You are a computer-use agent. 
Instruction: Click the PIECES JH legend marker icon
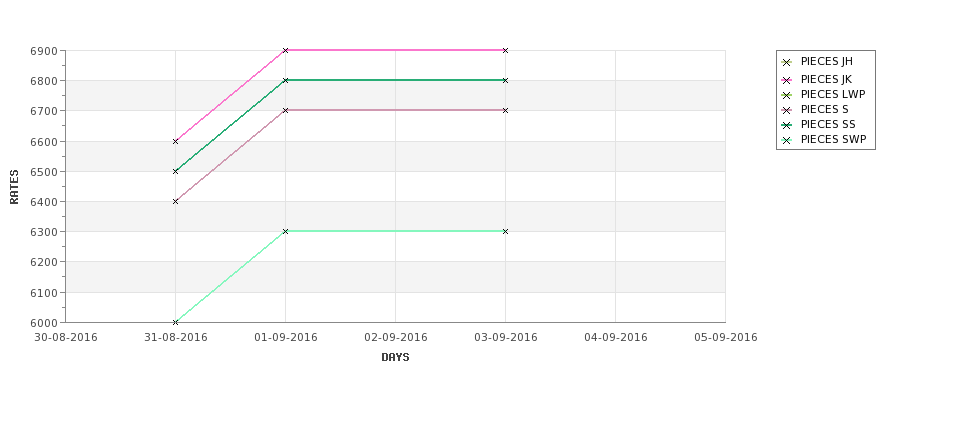point(787,62)
